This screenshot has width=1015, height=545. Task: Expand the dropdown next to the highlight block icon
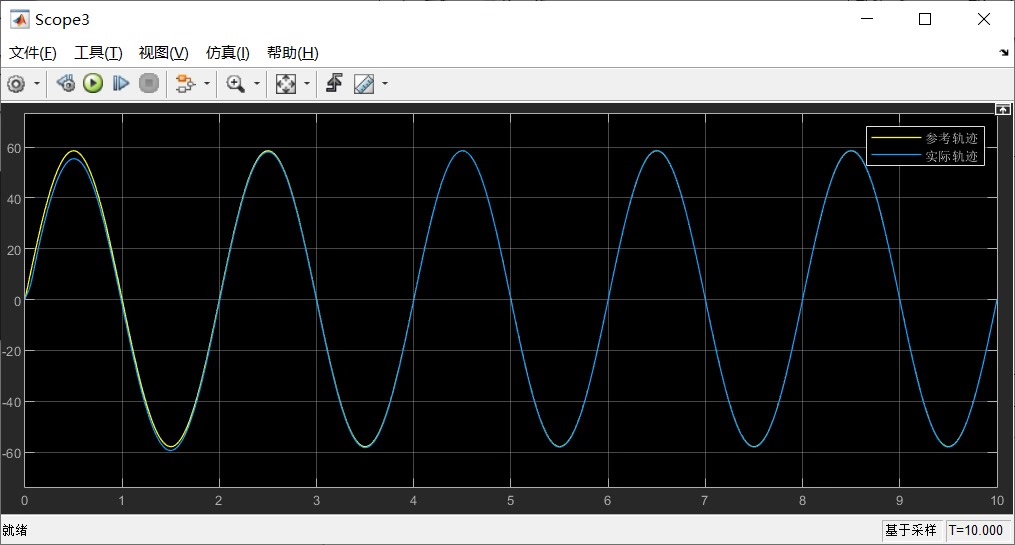coord(207,83)
